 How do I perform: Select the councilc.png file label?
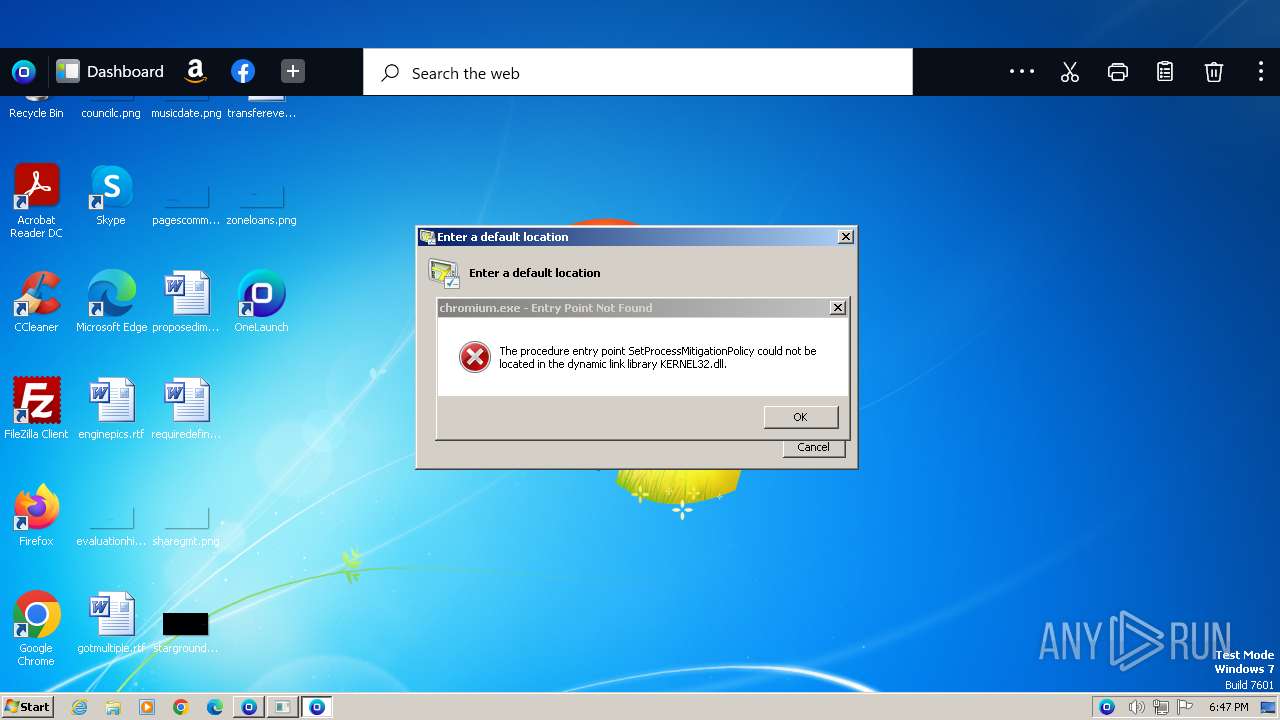[111, 113]
